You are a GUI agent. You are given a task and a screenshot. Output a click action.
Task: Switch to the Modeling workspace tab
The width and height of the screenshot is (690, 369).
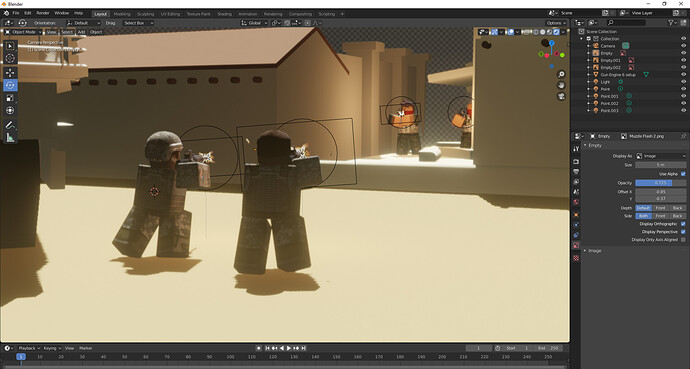(122, 14)
